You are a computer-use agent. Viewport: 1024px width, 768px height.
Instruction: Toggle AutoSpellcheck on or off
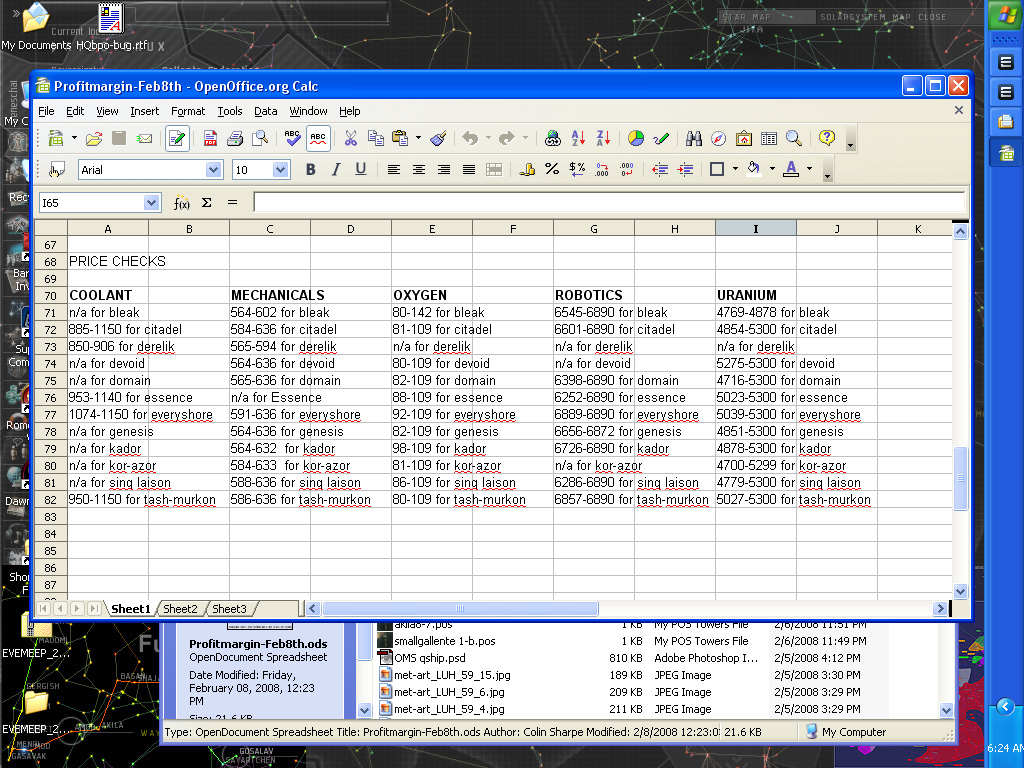(318, 139)
